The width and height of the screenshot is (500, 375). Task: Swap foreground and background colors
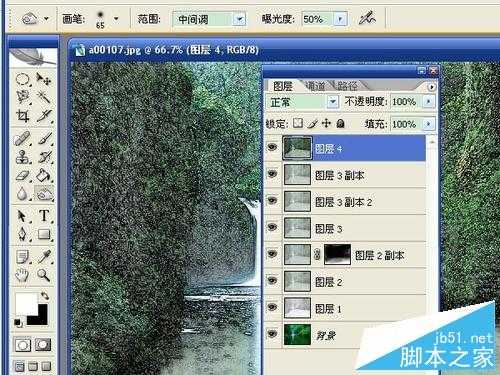45,296
